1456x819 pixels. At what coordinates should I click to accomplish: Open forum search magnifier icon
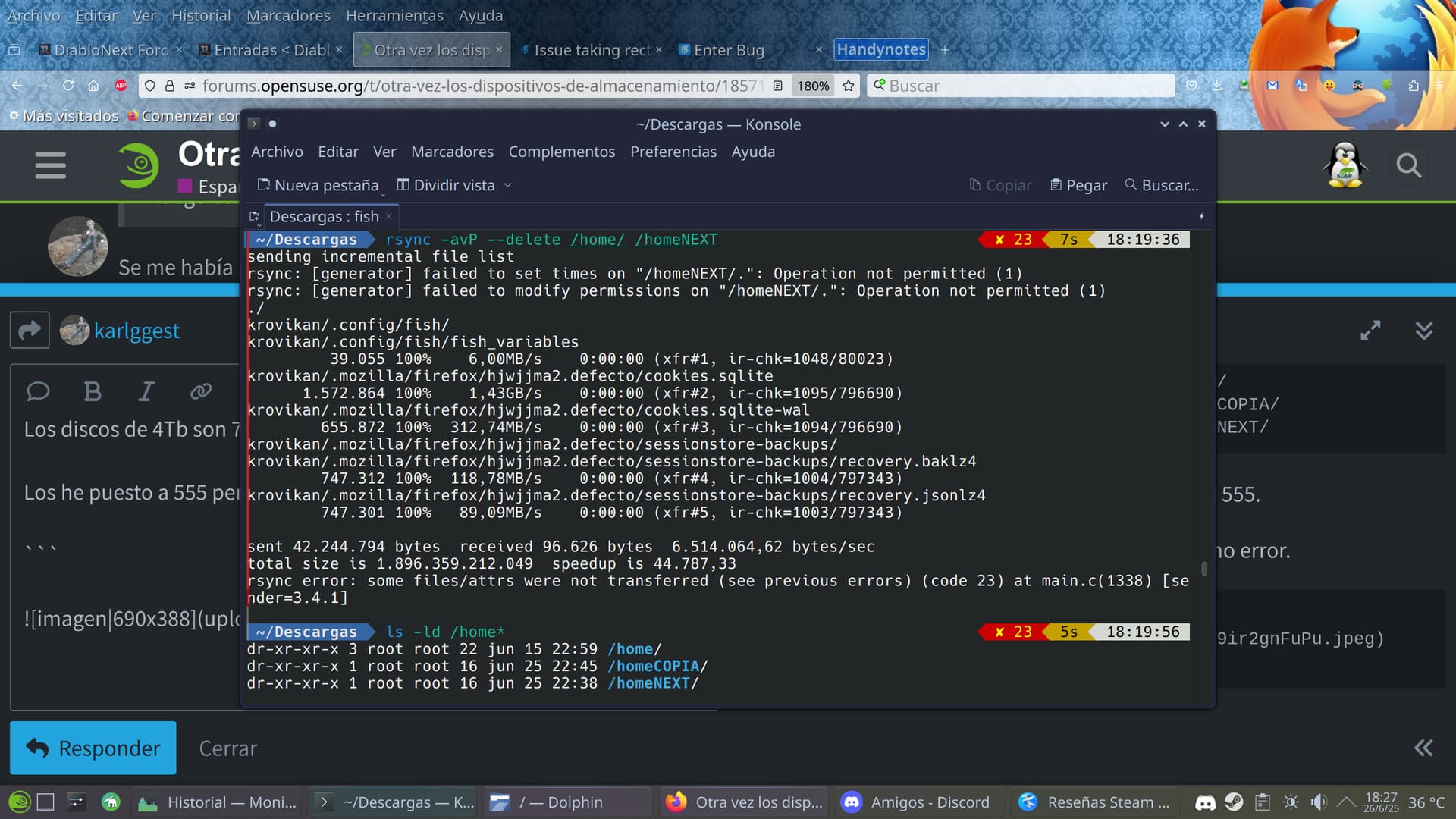pyautogui.click(x=1408, y=165)
